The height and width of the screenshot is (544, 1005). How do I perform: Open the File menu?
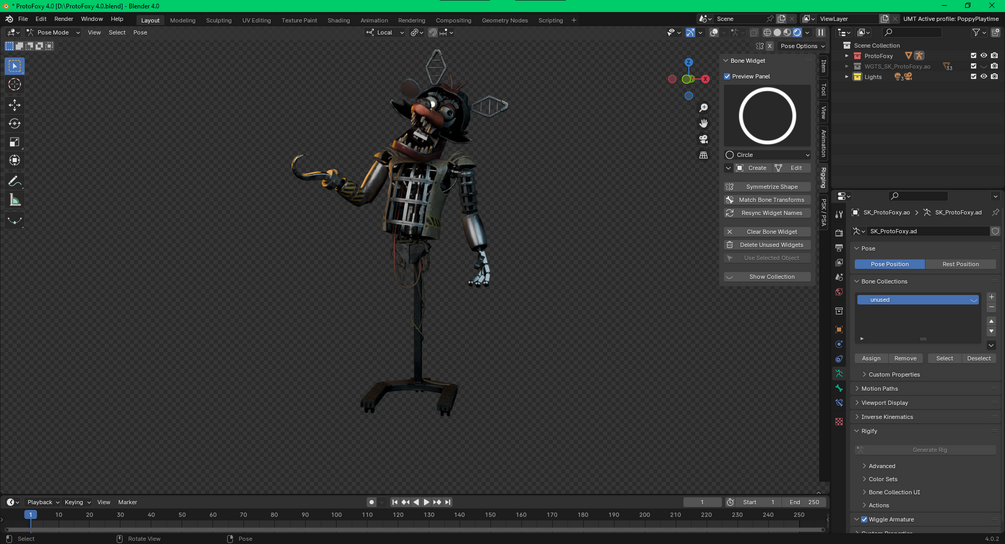point(23,19)
